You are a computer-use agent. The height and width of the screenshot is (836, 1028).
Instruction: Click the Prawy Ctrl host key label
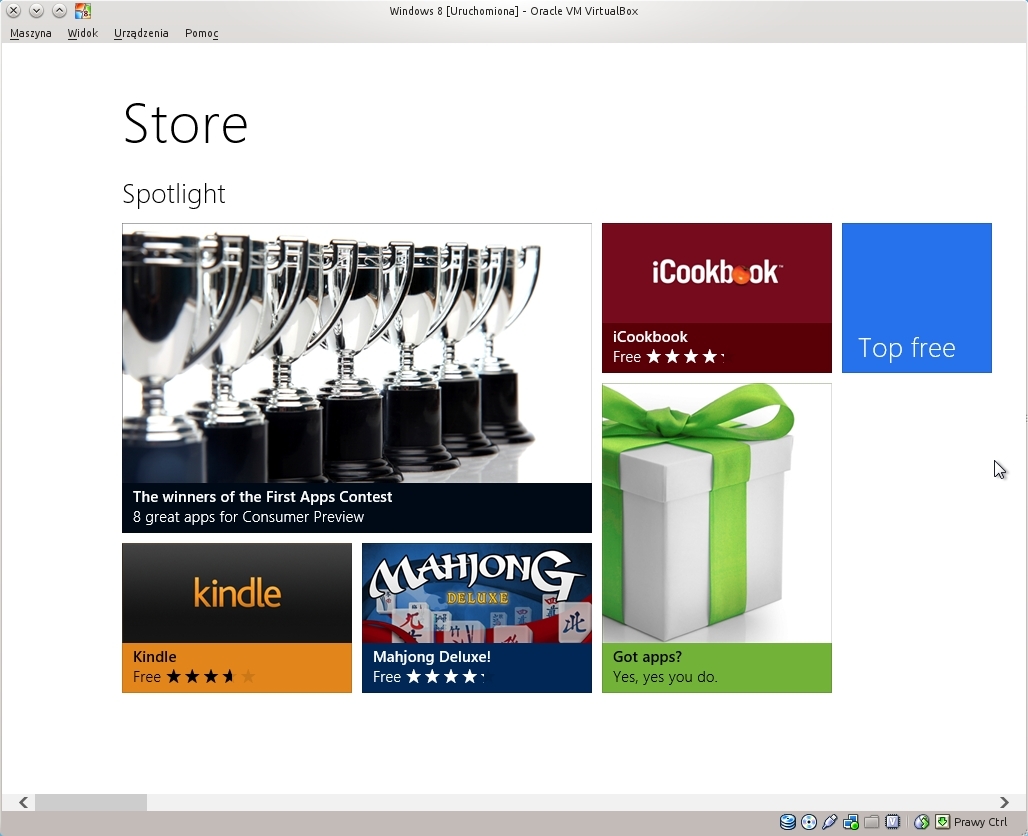coord(980,822)
